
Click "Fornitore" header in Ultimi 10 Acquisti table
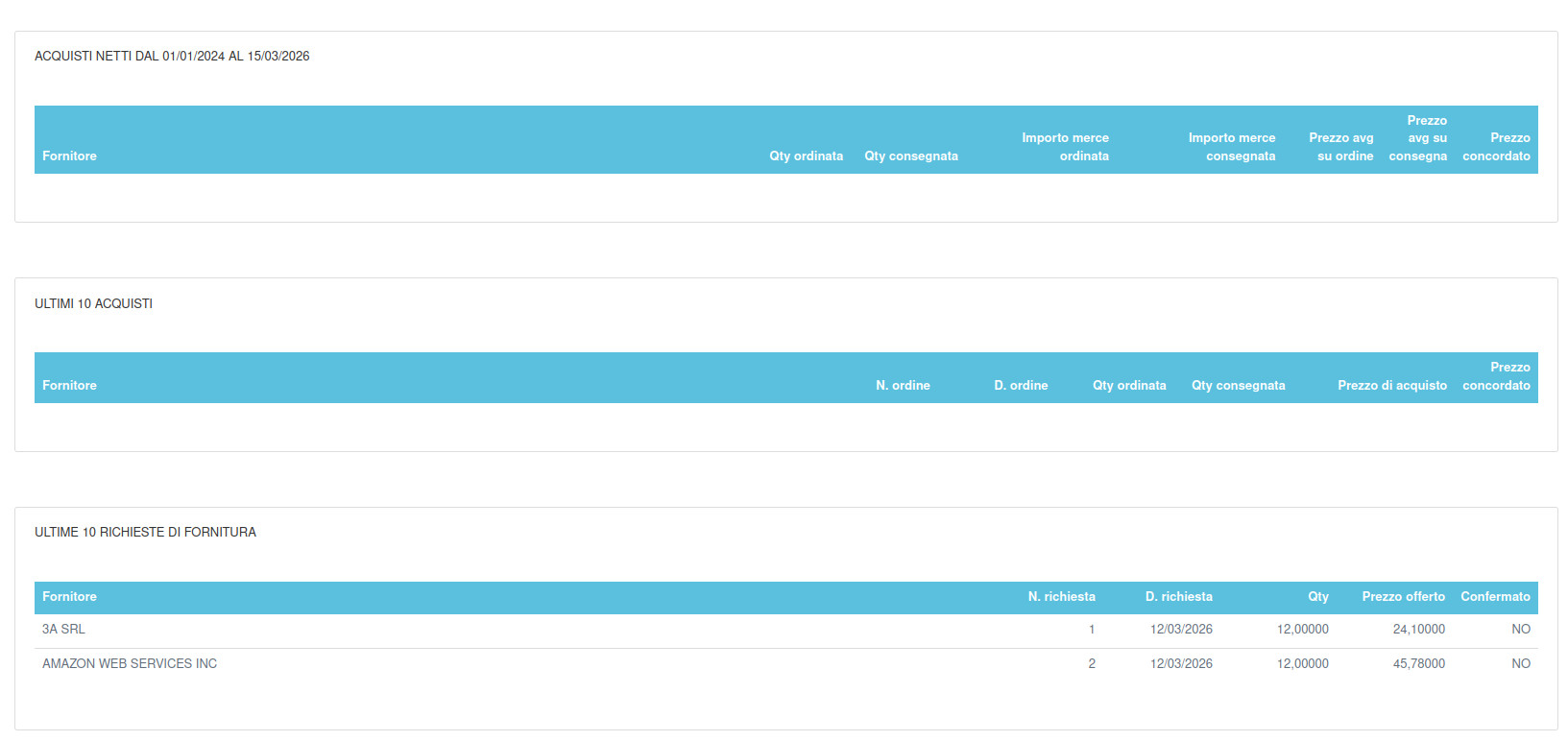point(69,385)
